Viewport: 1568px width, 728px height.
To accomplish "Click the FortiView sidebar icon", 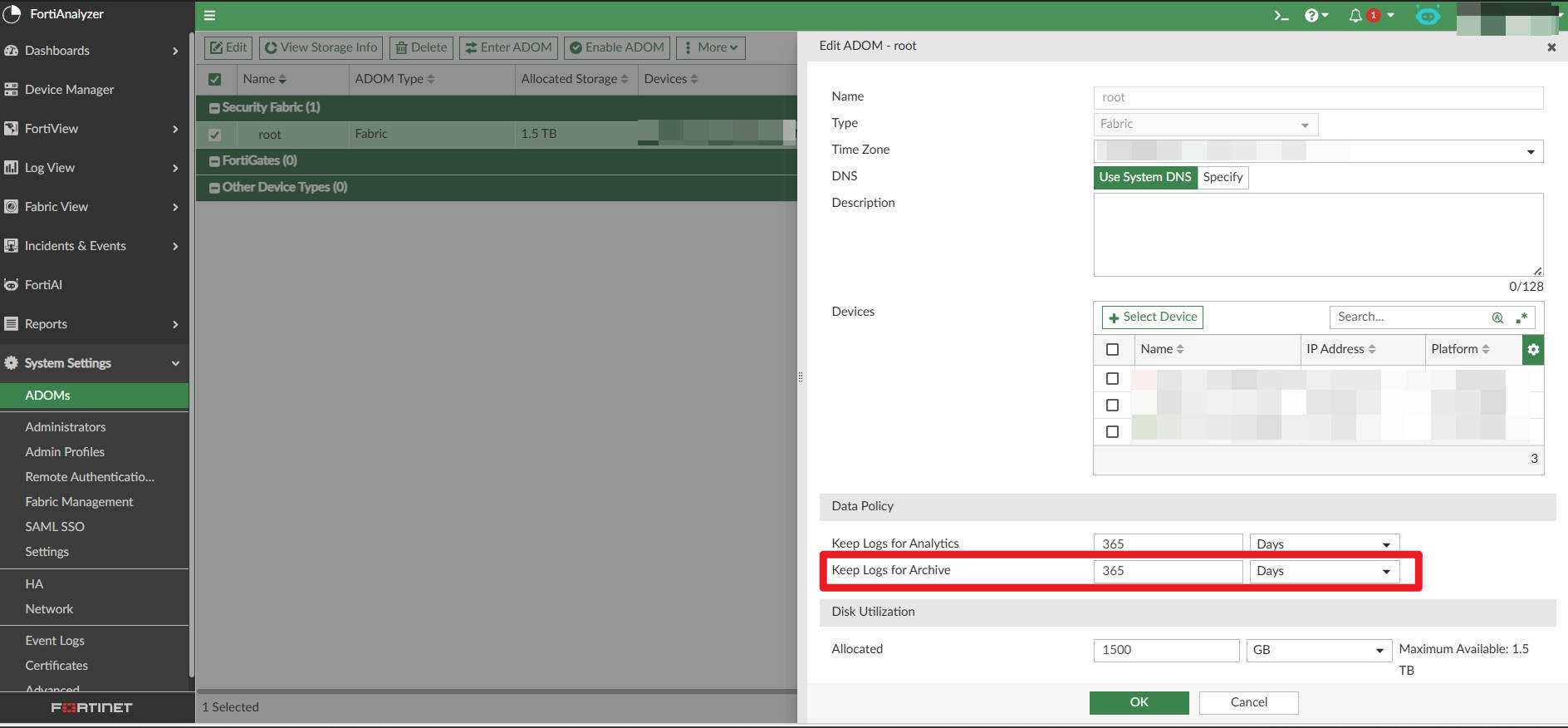I will 11,129.
